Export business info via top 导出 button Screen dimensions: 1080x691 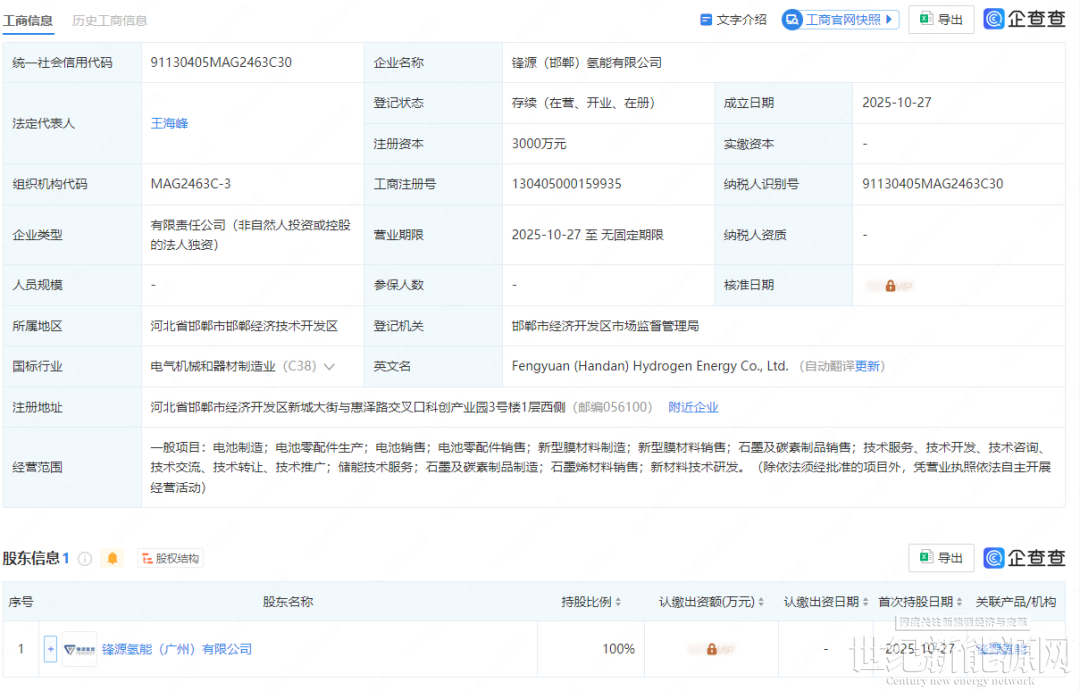click(x=940, y=20)
